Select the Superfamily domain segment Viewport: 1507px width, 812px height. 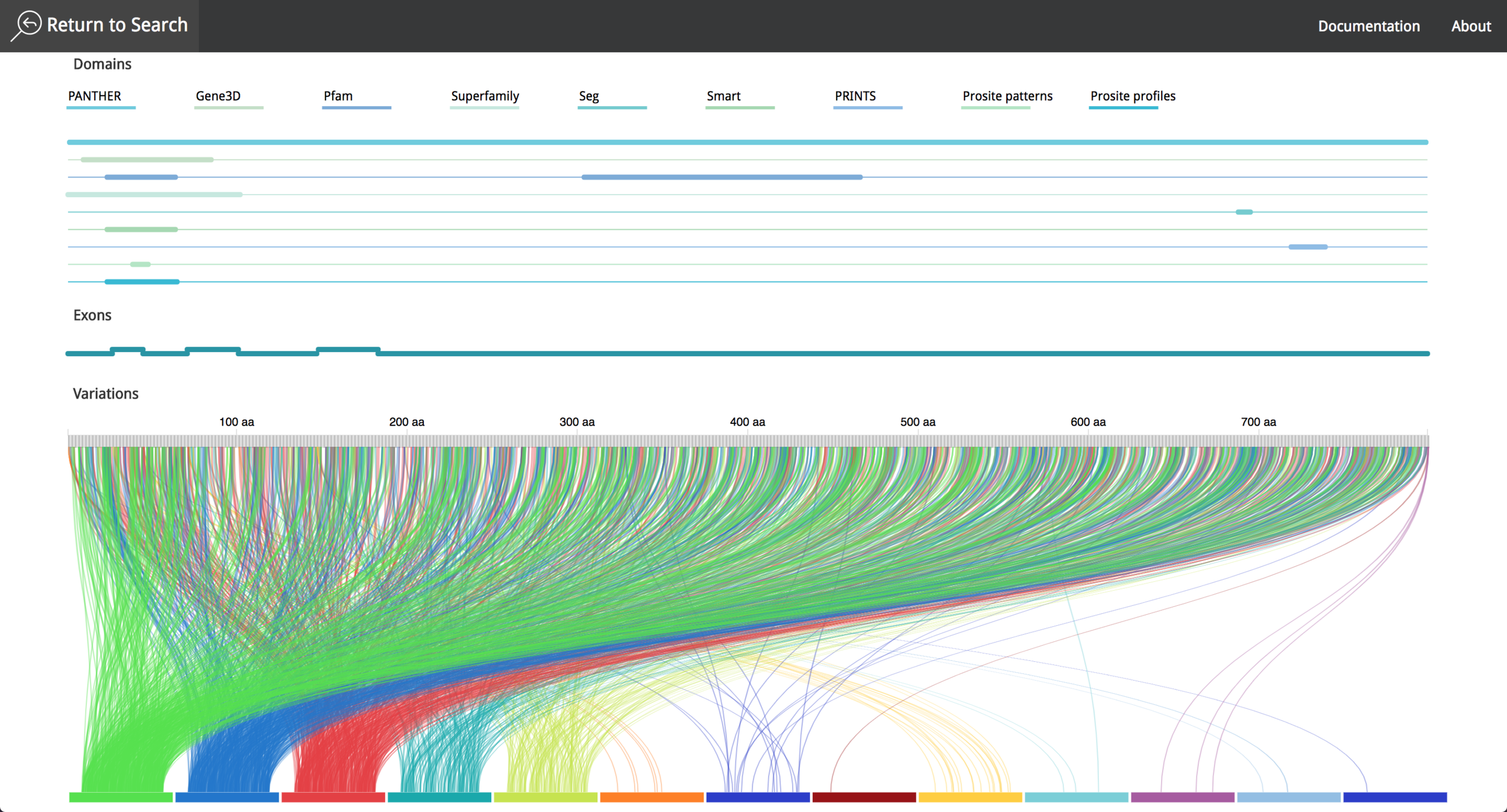pyautogui.click(x=154, y=195)
